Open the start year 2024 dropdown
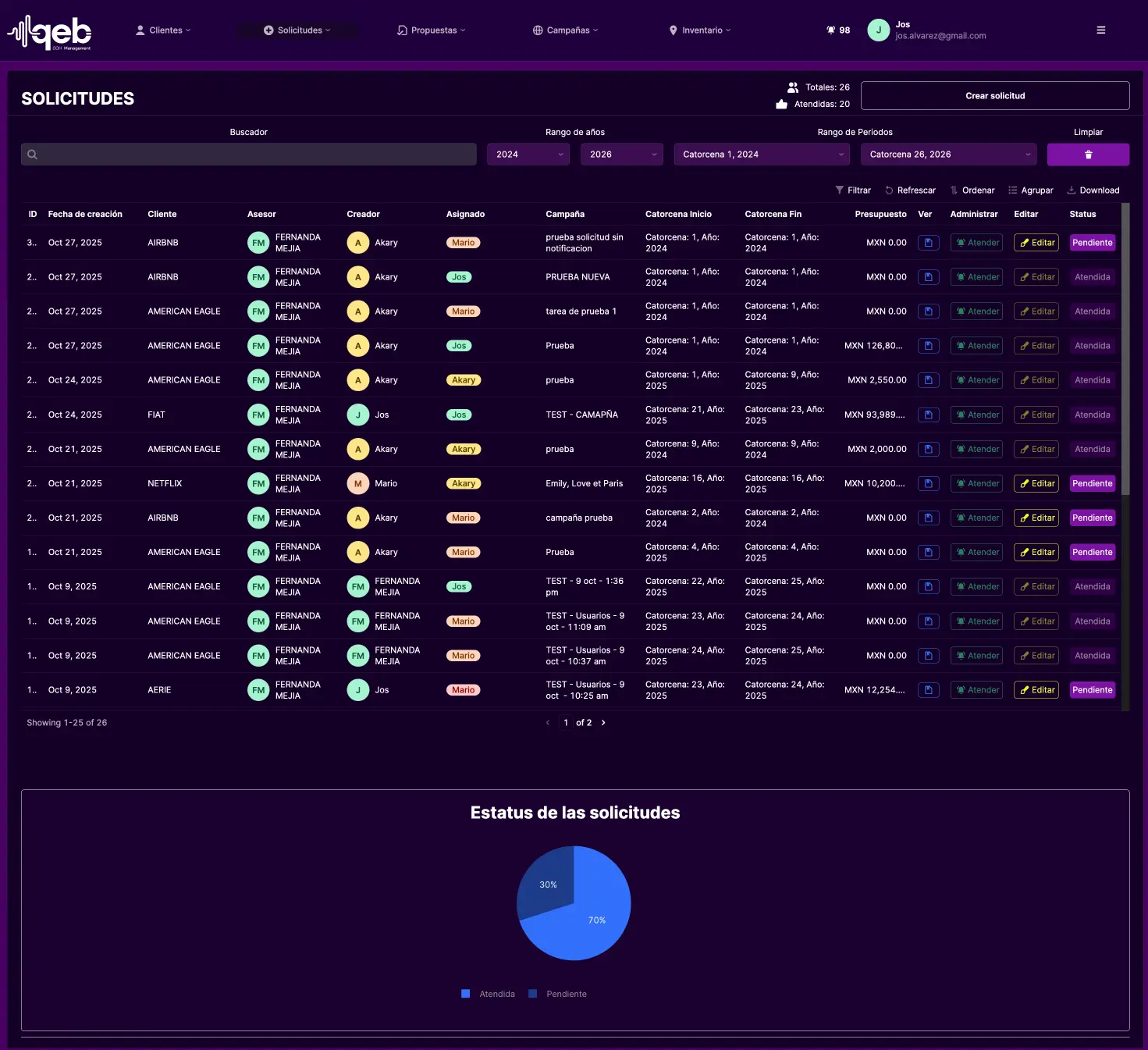The width and height of the screenshot is (1148, 1050). point(528,155)
